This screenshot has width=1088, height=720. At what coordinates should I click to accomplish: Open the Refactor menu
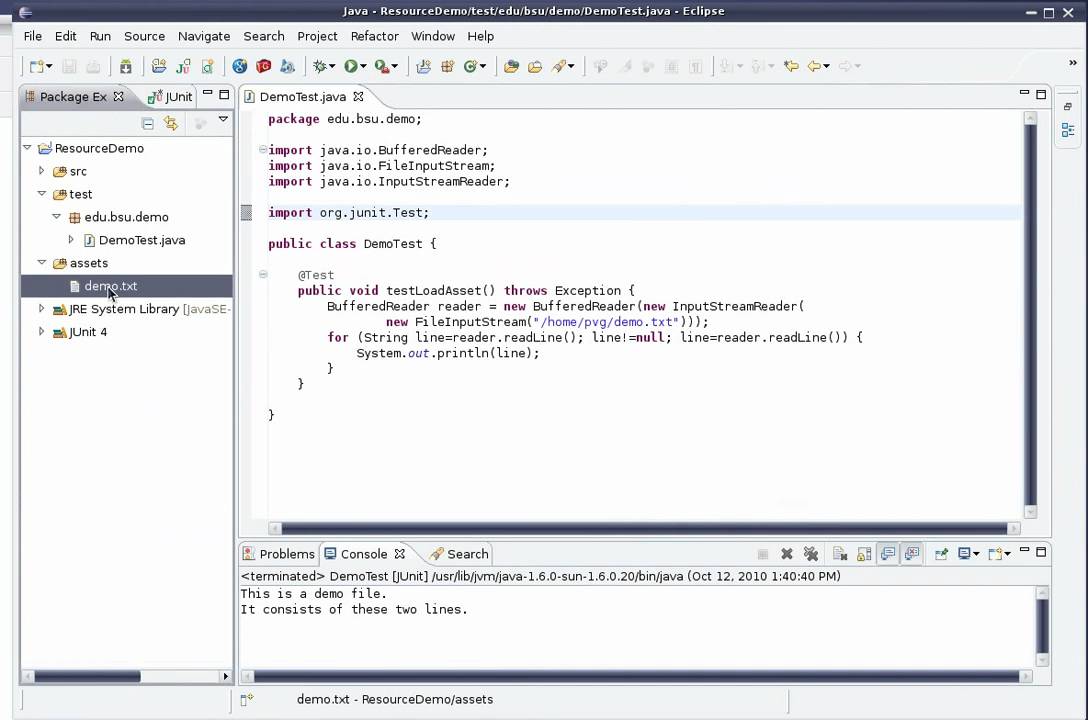pyautogui.click(x=375, y=36)
